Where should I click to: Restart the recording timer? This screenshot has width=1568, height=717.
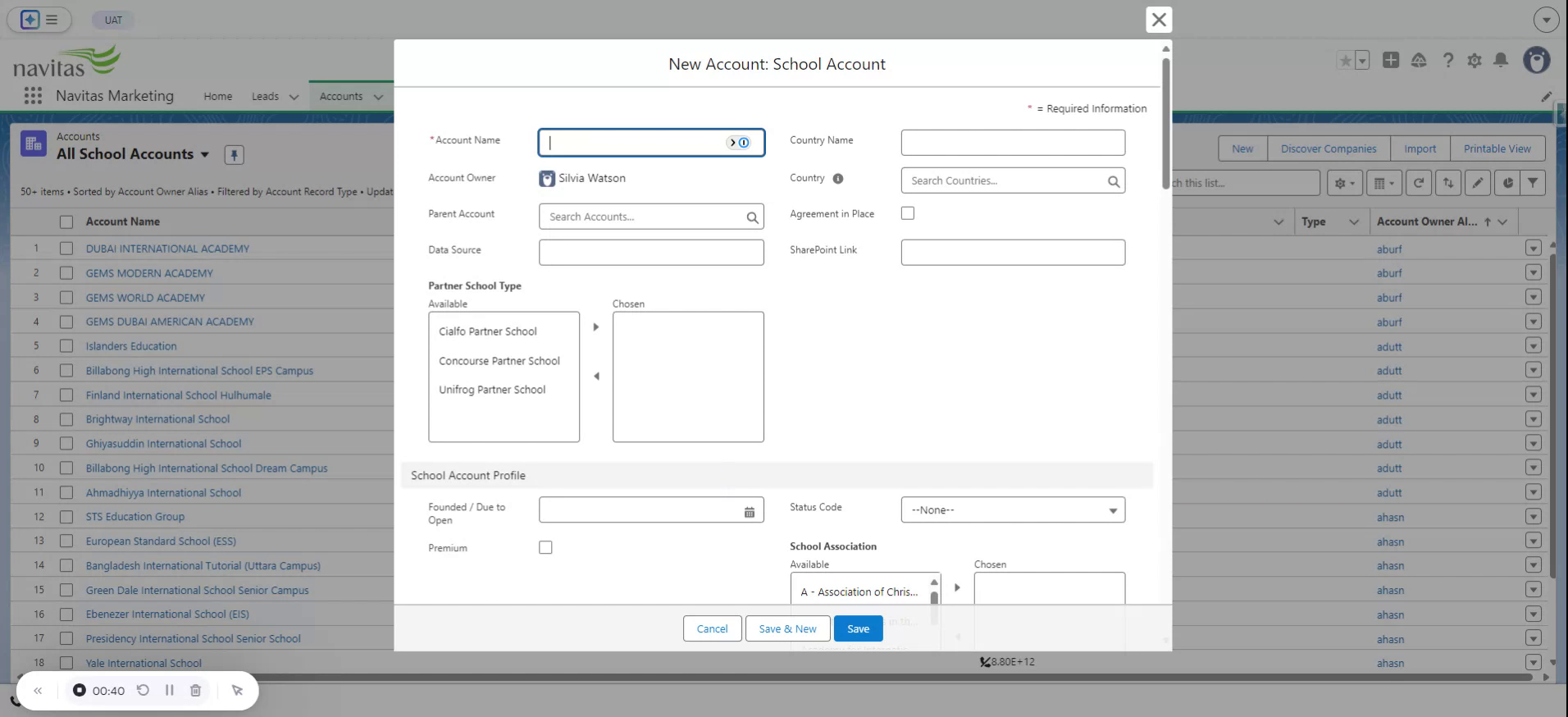point(143,690)
